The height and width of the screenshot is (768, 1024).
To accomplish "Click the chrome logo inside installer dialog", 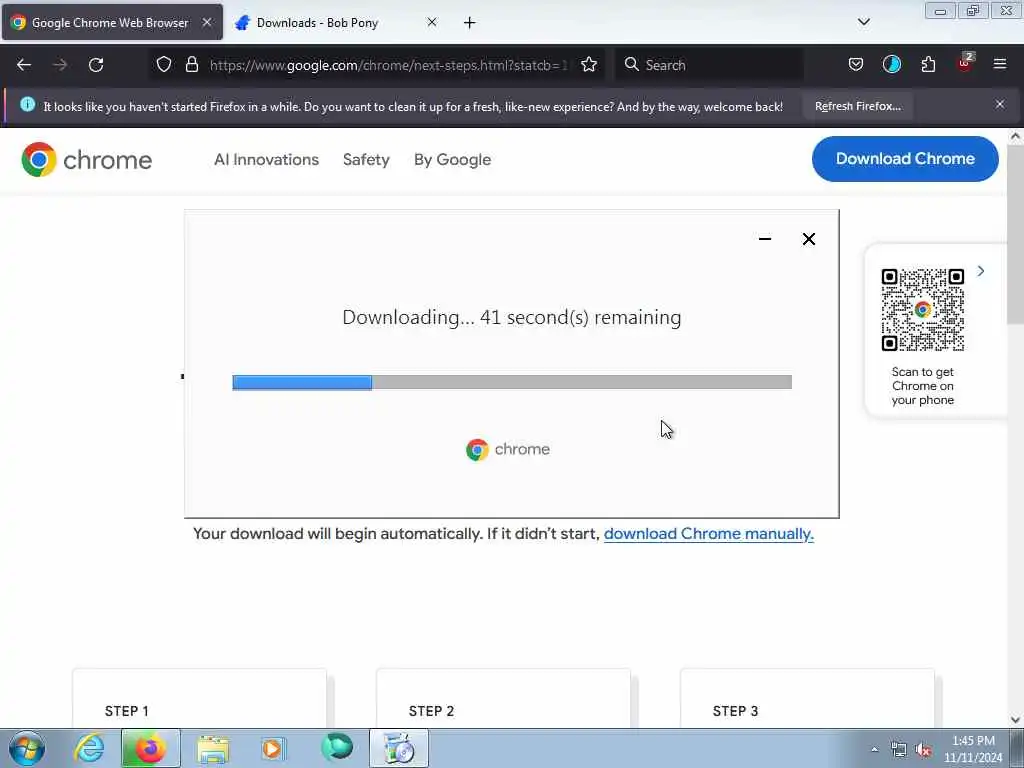I will click(x=507, y=449).
